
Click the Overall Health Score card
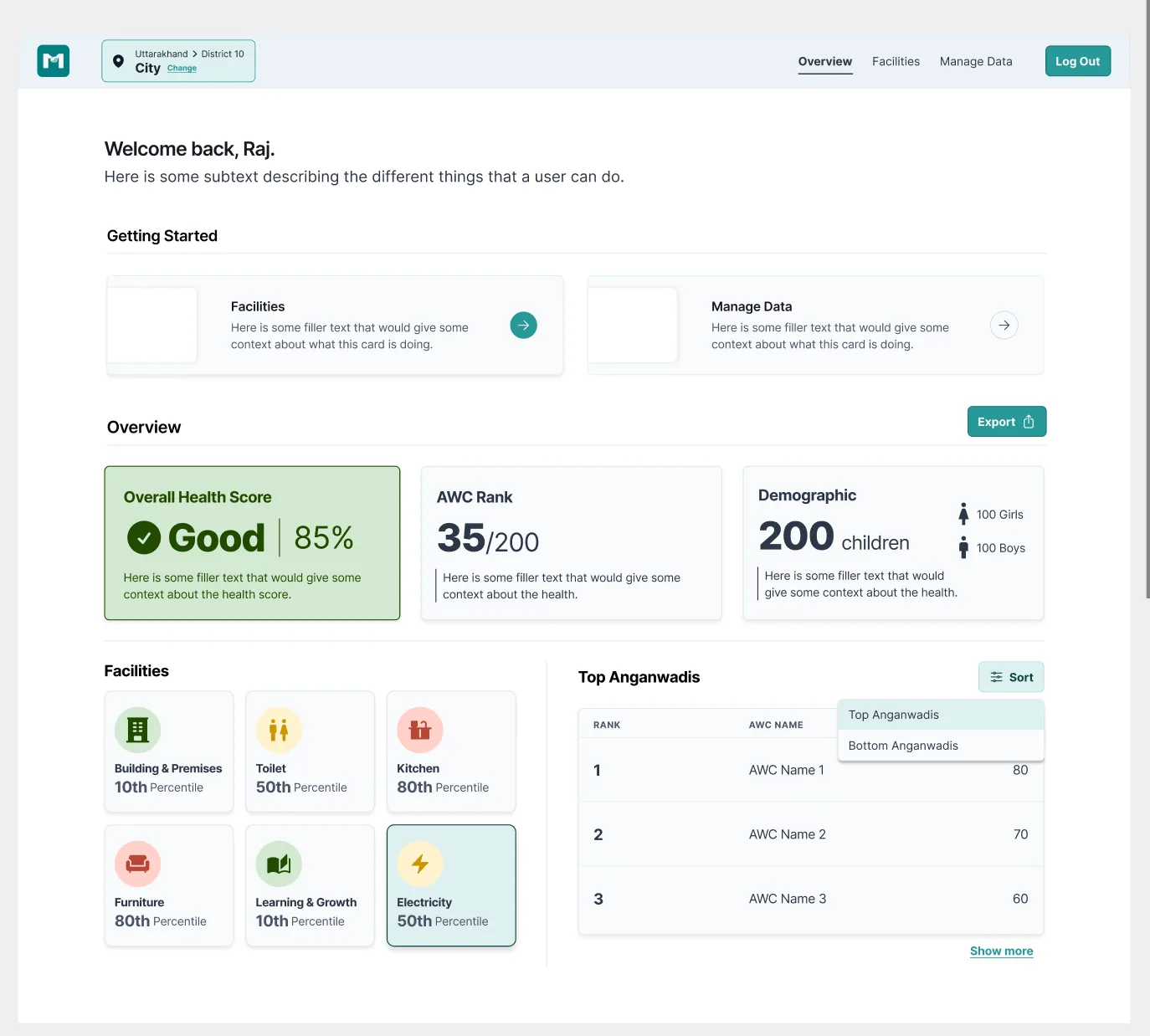[252, 543]
